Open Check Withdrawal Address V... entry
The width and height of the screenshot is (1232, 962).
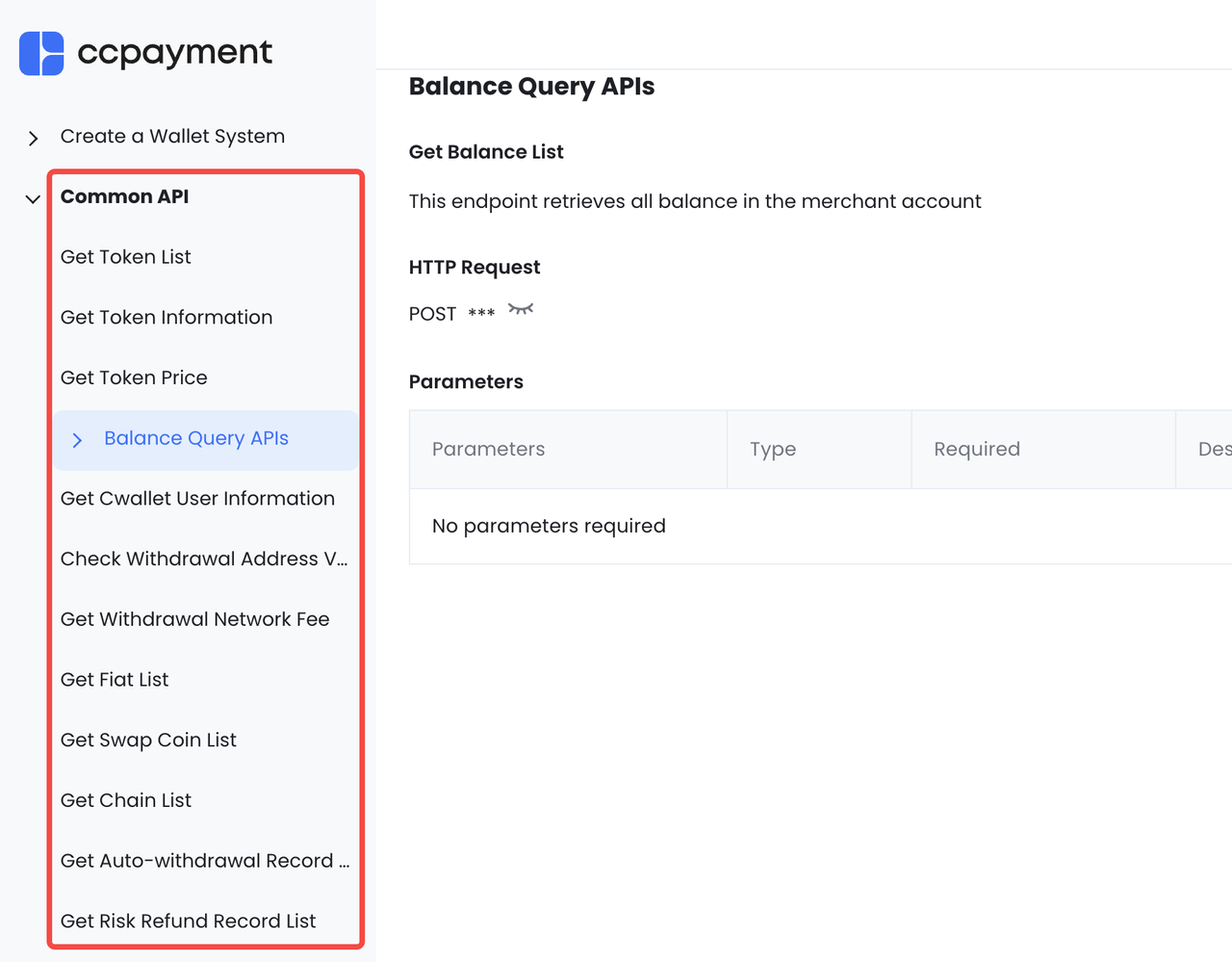click(204, 559)
